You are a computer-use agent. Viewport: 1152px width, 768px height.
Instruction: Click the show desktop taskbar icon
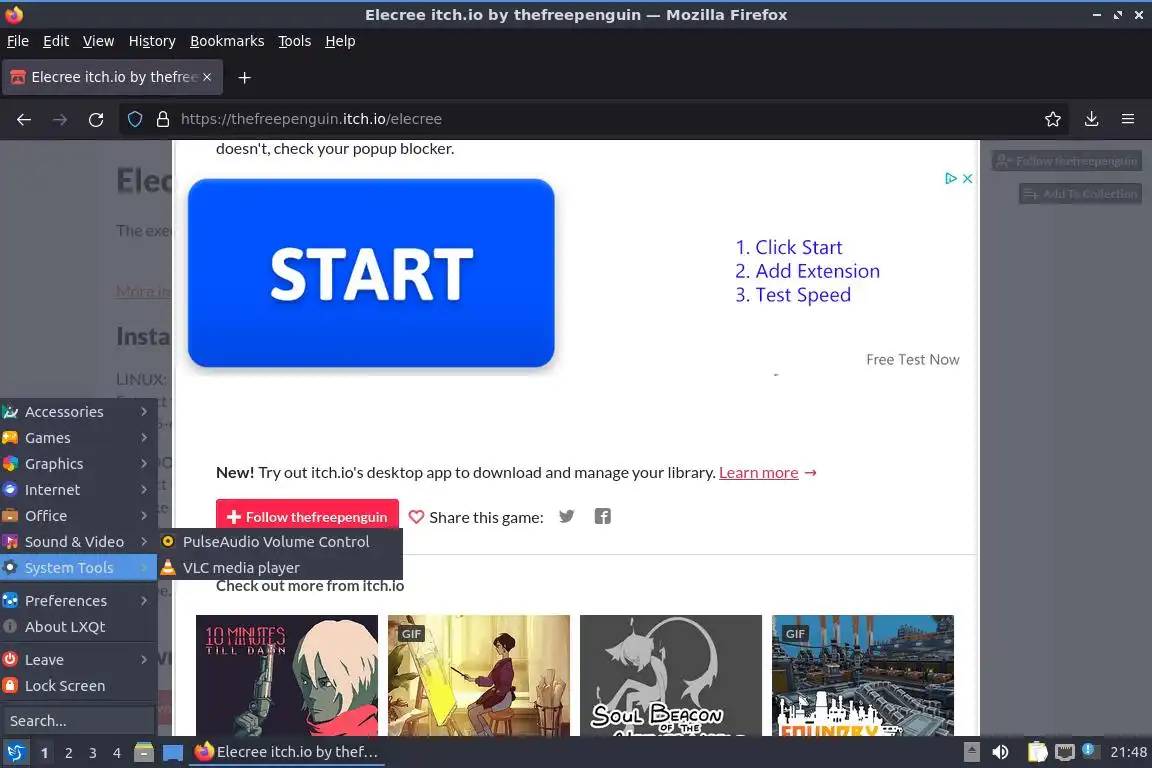173,753
